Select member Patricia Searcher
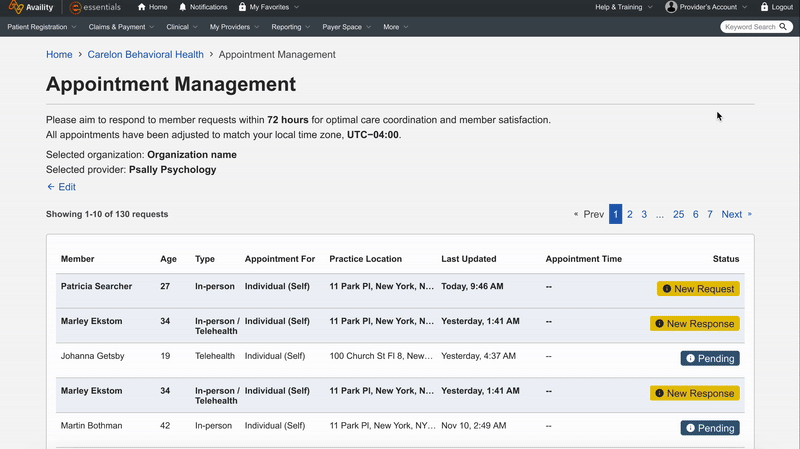 (x=96, y=286)
